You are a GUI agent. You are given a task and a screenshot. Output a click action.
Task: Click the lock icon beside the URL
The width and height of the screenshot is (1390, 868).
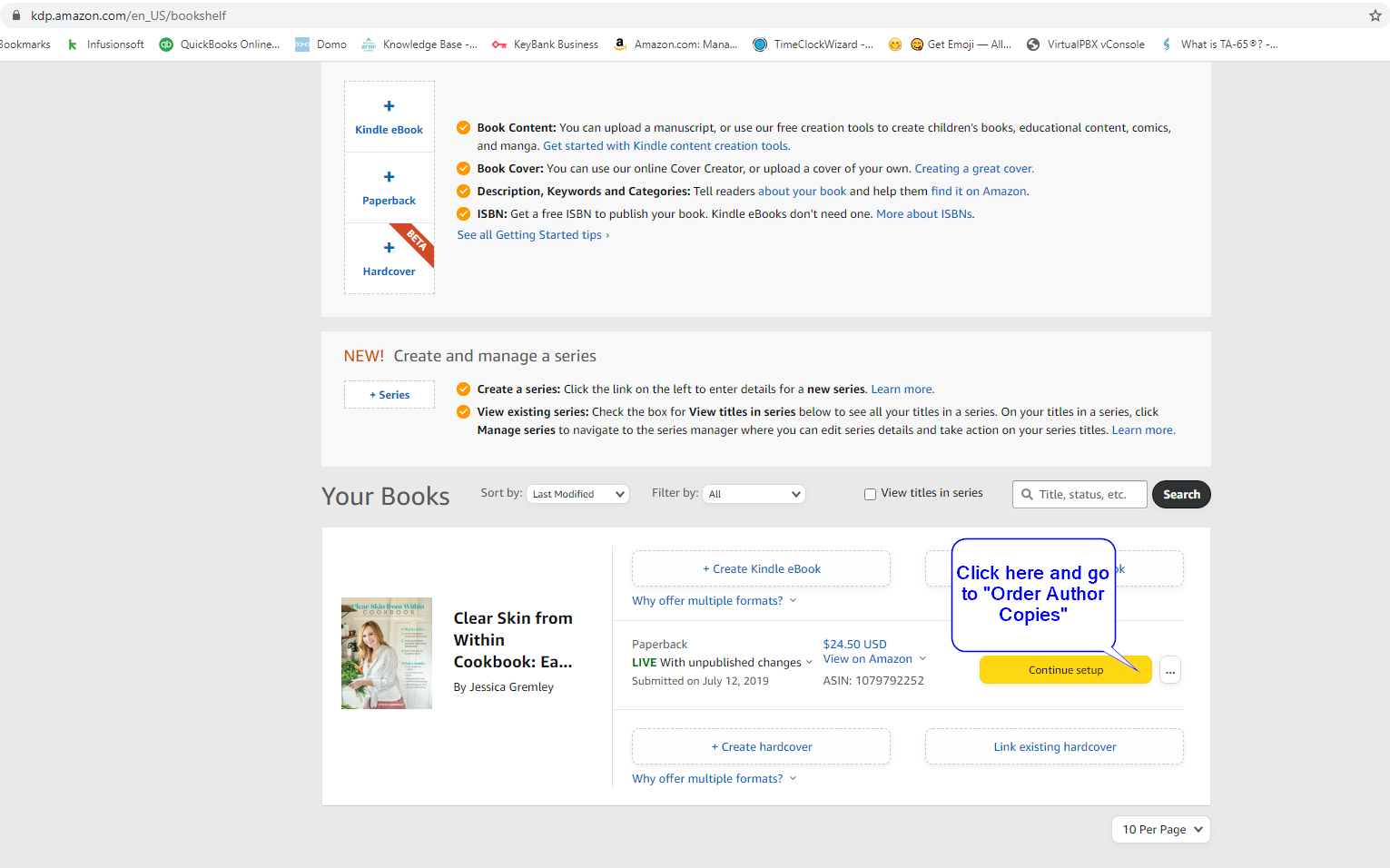coord(15,15)
